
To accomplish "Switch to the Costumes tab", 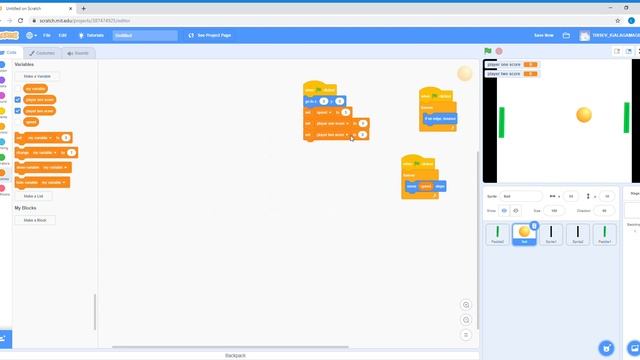I will [42, 53].
